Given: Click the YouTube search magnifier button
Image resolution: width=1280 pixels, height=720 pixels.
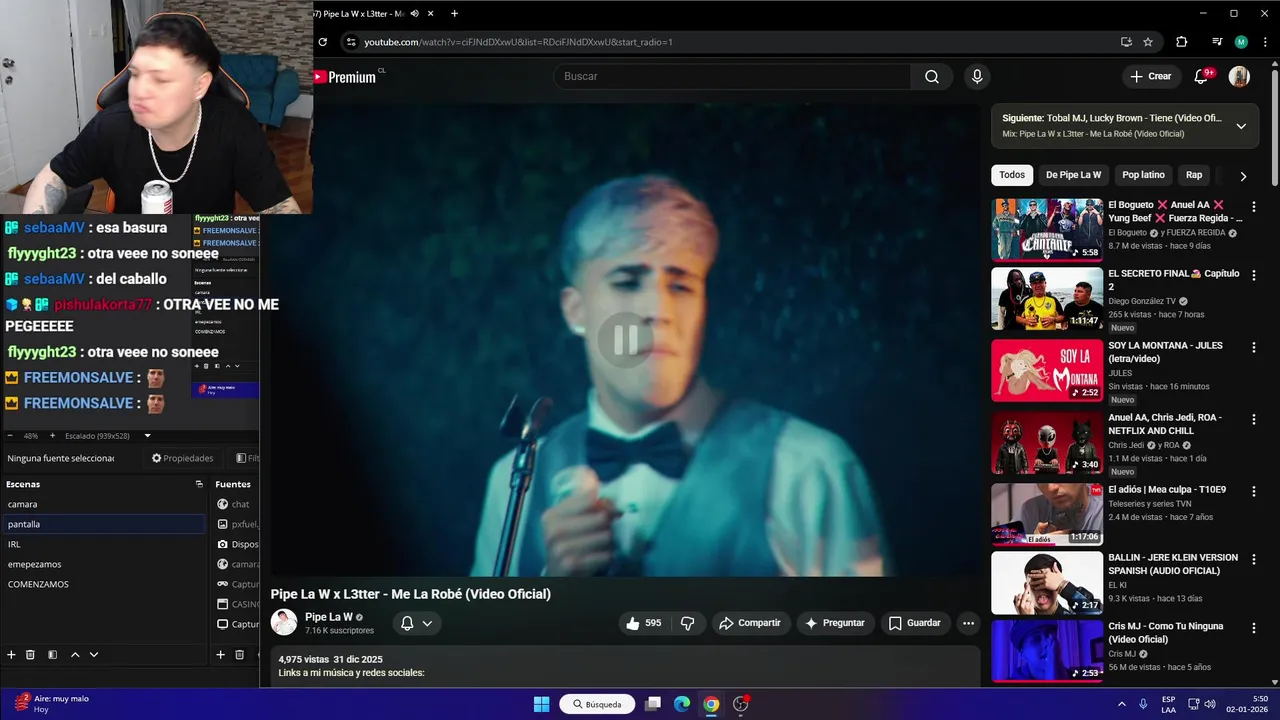Looking at the screenshot, I should [x=932, y=76].
